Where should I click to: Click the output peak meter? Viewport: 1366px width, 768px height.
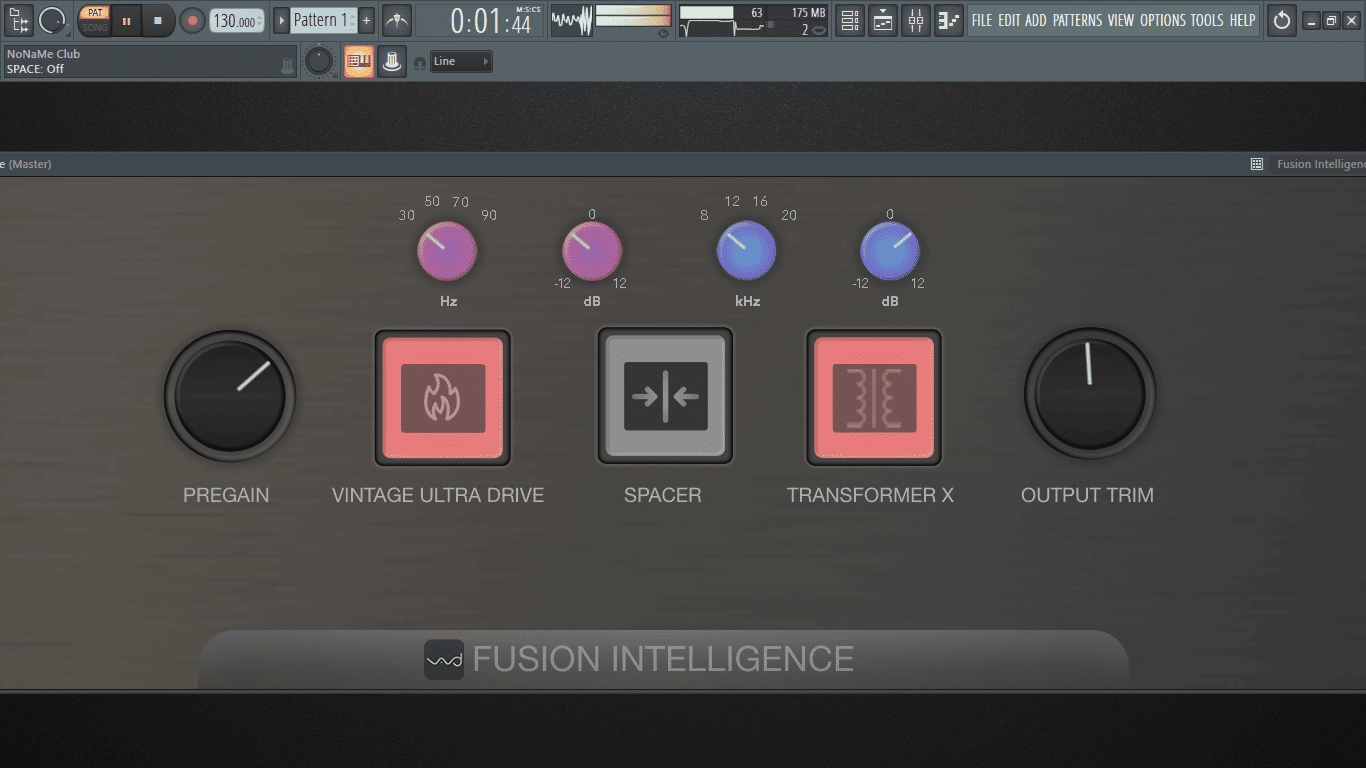click(x=634, y=17)
